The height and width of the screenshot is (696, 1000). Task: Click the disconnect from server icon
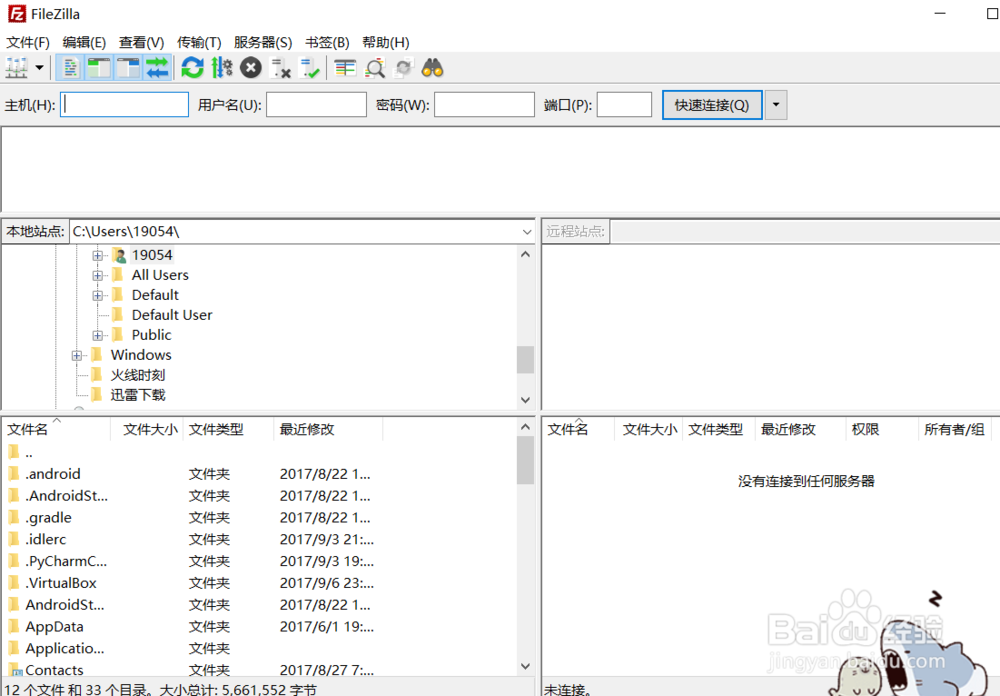281,68
